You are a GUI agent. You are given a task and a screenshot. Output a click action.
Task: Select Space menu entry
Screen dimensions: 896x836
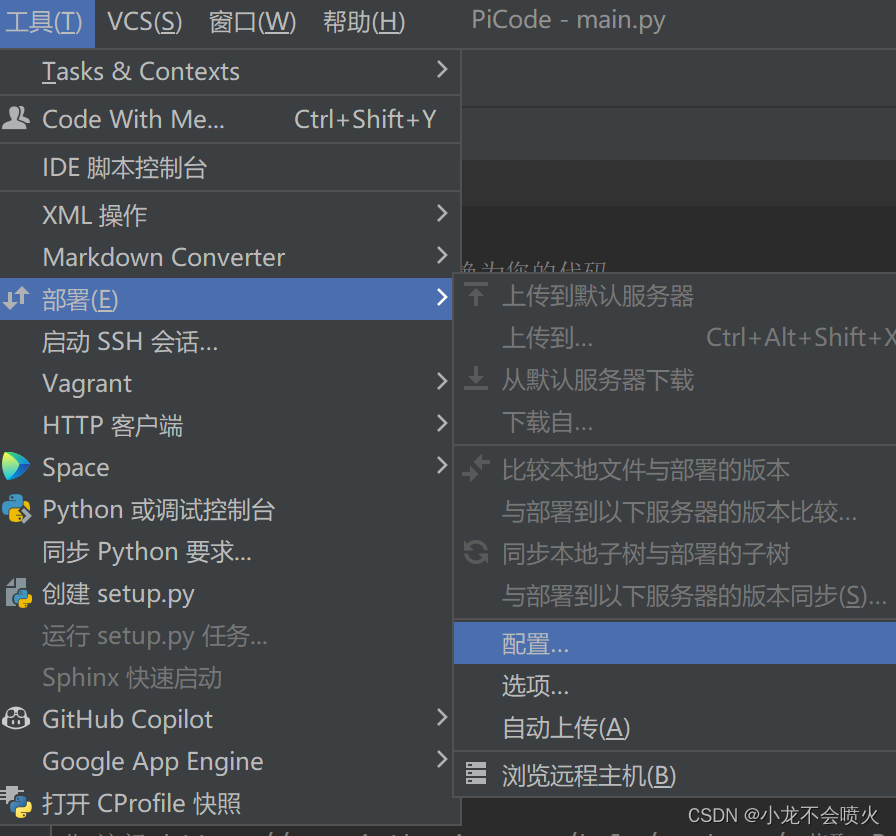[226, 467]
